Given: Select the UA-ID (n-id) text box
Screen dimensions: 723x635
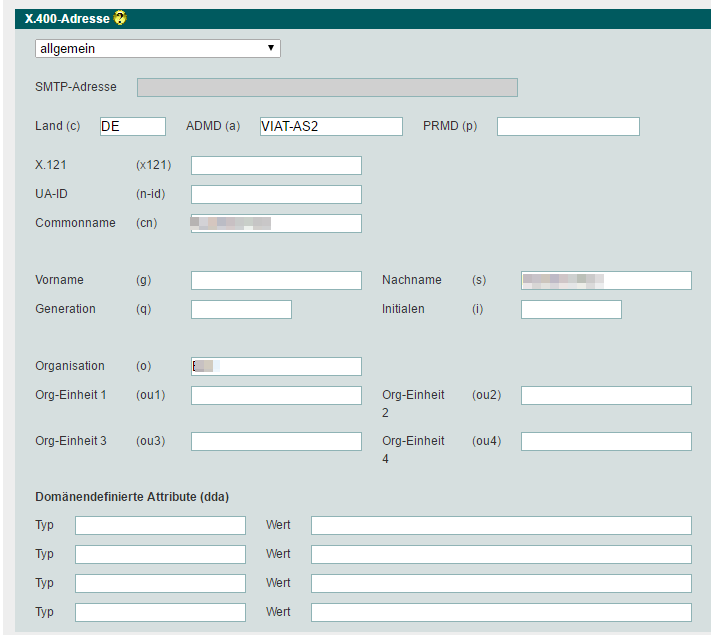Looking at the screenshot, I should (276, 194).
